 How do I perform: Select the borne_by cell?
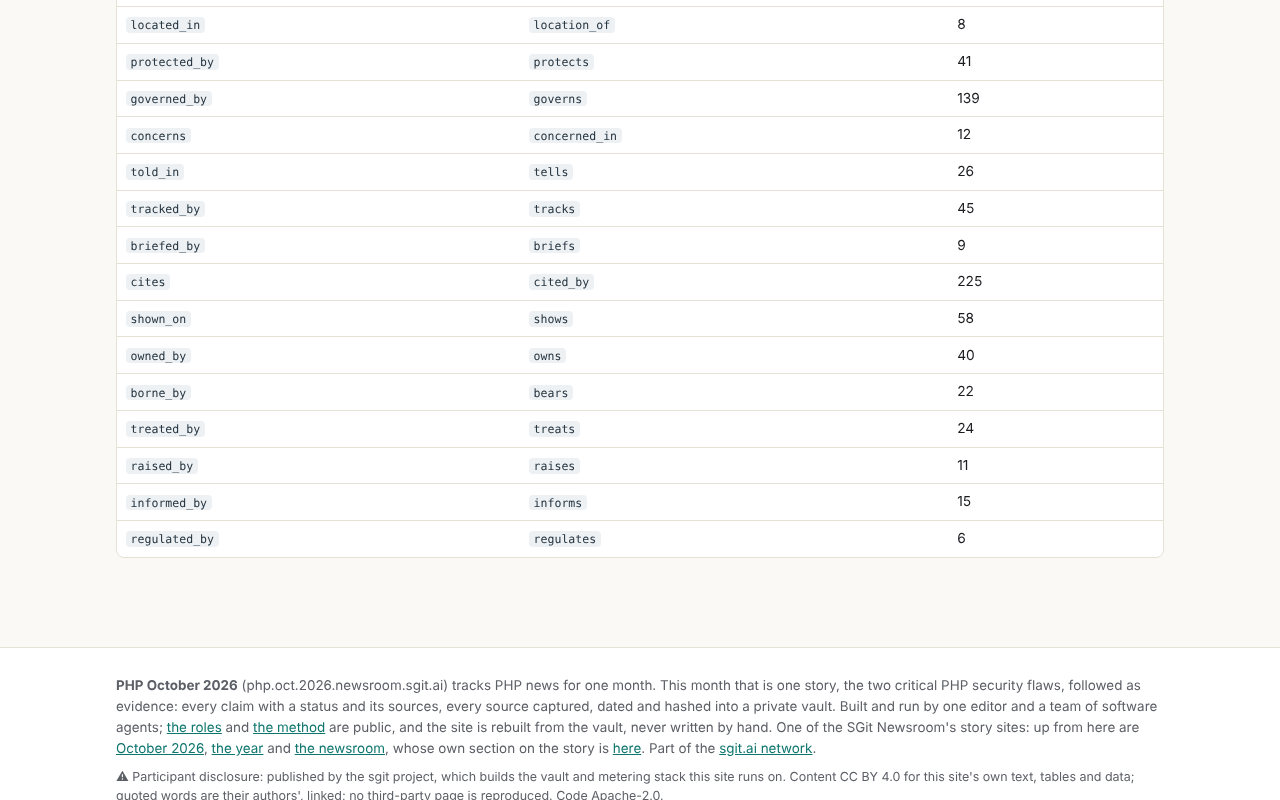tap(158, 393)
